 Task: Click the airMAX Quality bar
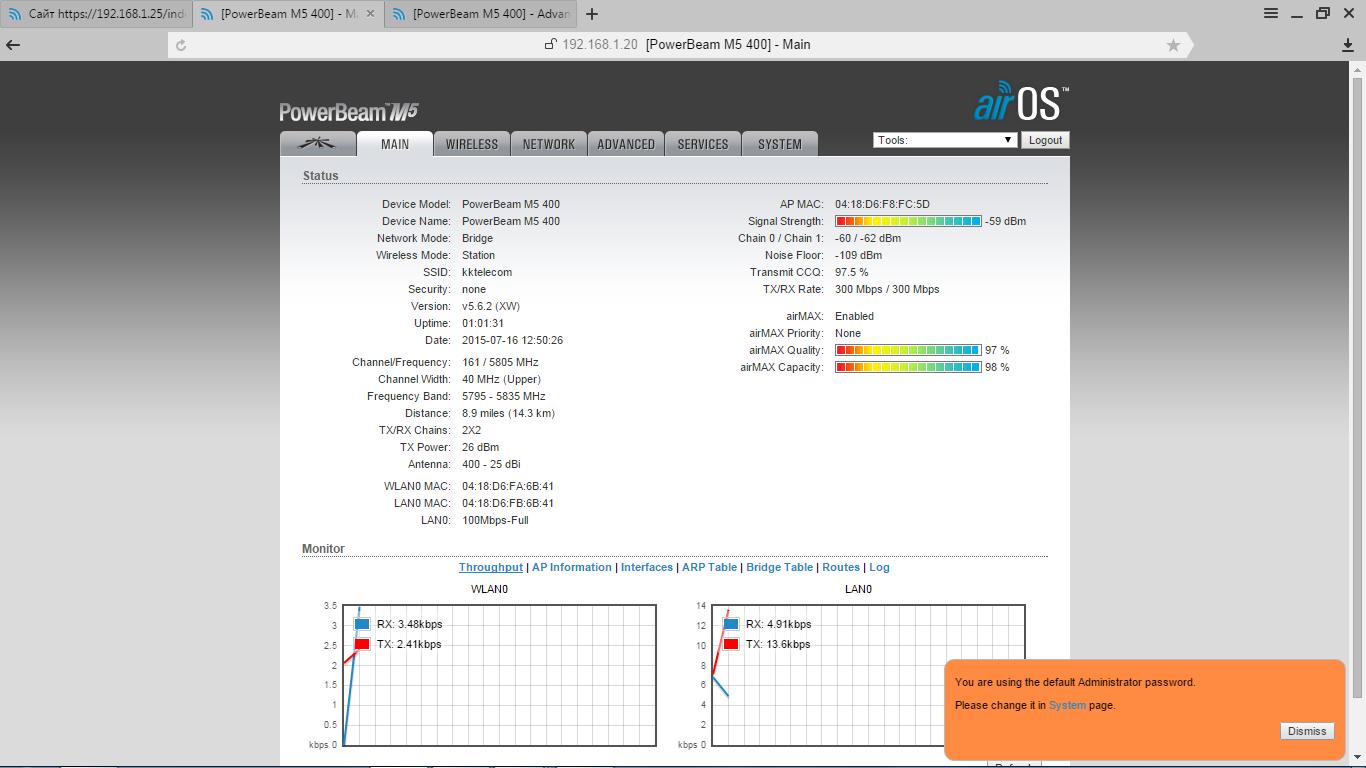[x=908, y=350]
